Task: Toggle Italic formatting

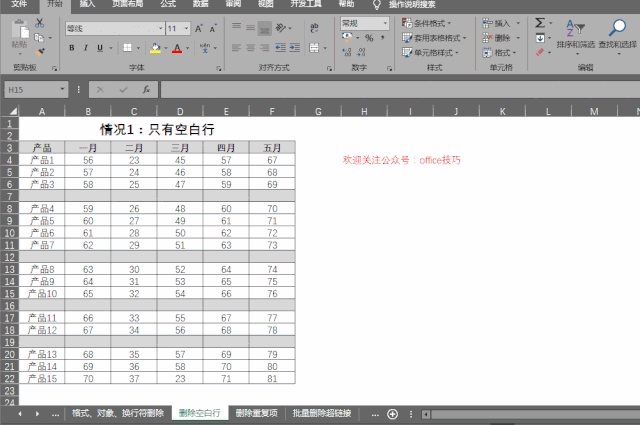Action: click(86, 48)
